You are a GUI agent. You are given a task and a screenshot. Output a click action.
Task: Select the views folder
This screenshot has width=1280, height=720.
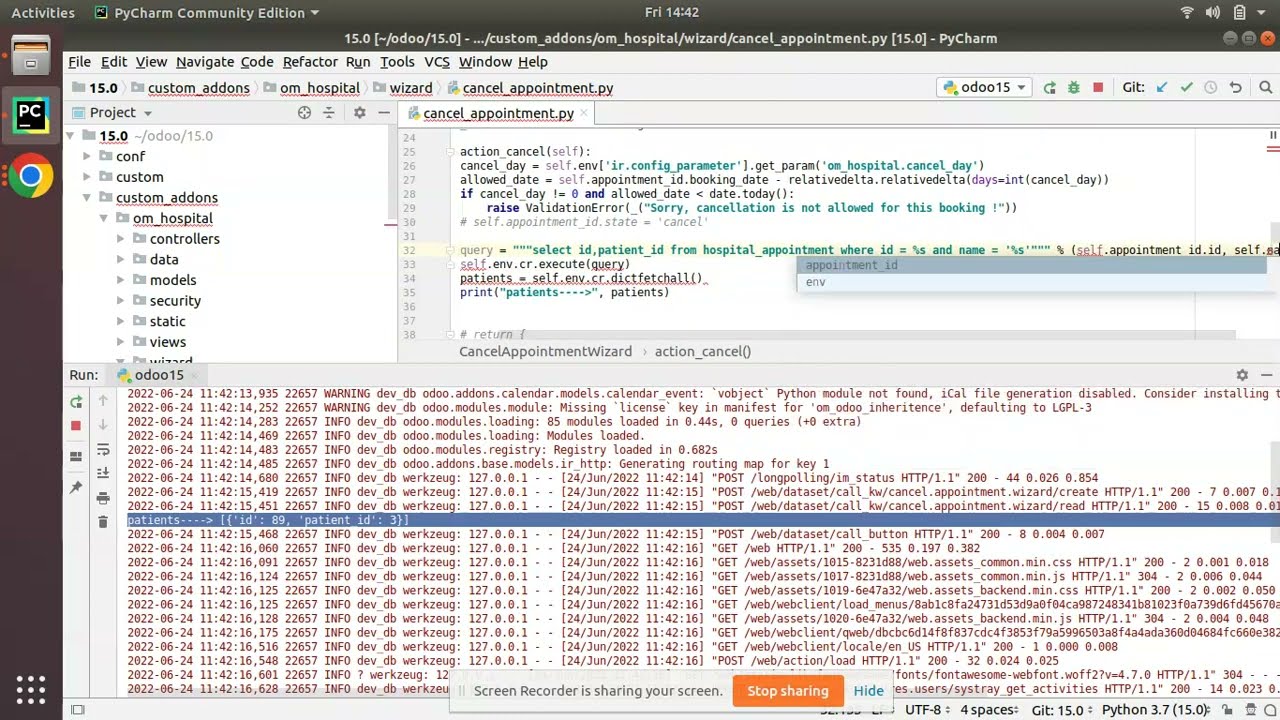point(167,342)
